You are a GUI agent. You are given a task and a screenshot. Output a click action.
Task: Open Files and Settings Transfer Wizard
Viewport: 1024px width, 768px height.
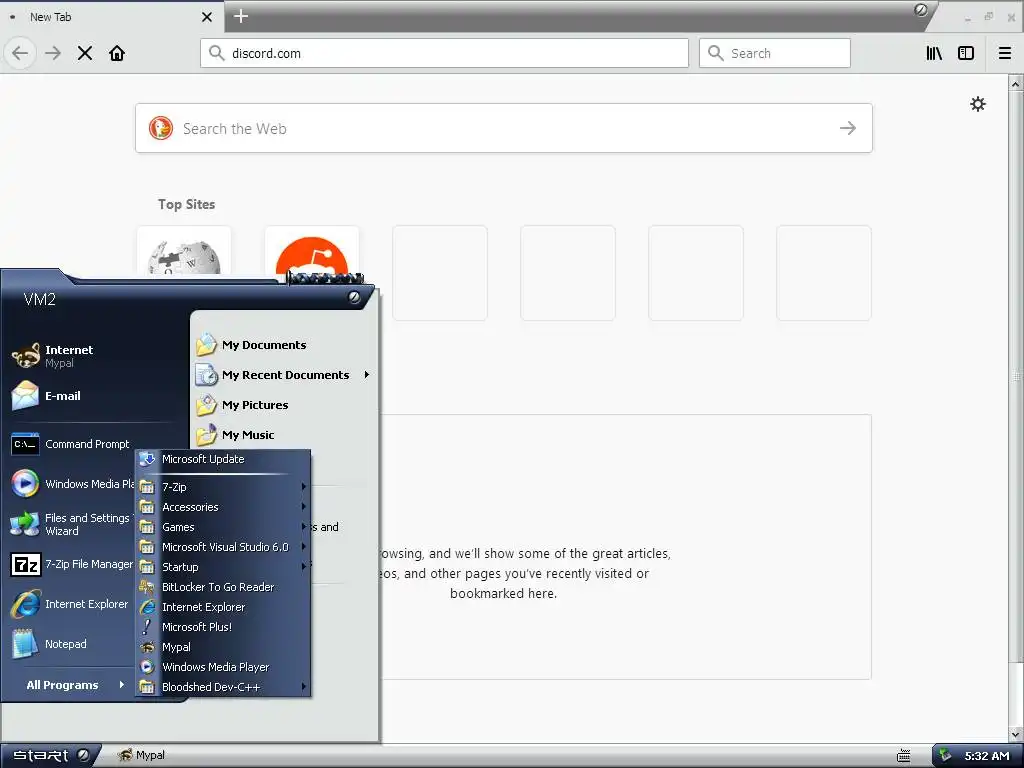(72, 524)
